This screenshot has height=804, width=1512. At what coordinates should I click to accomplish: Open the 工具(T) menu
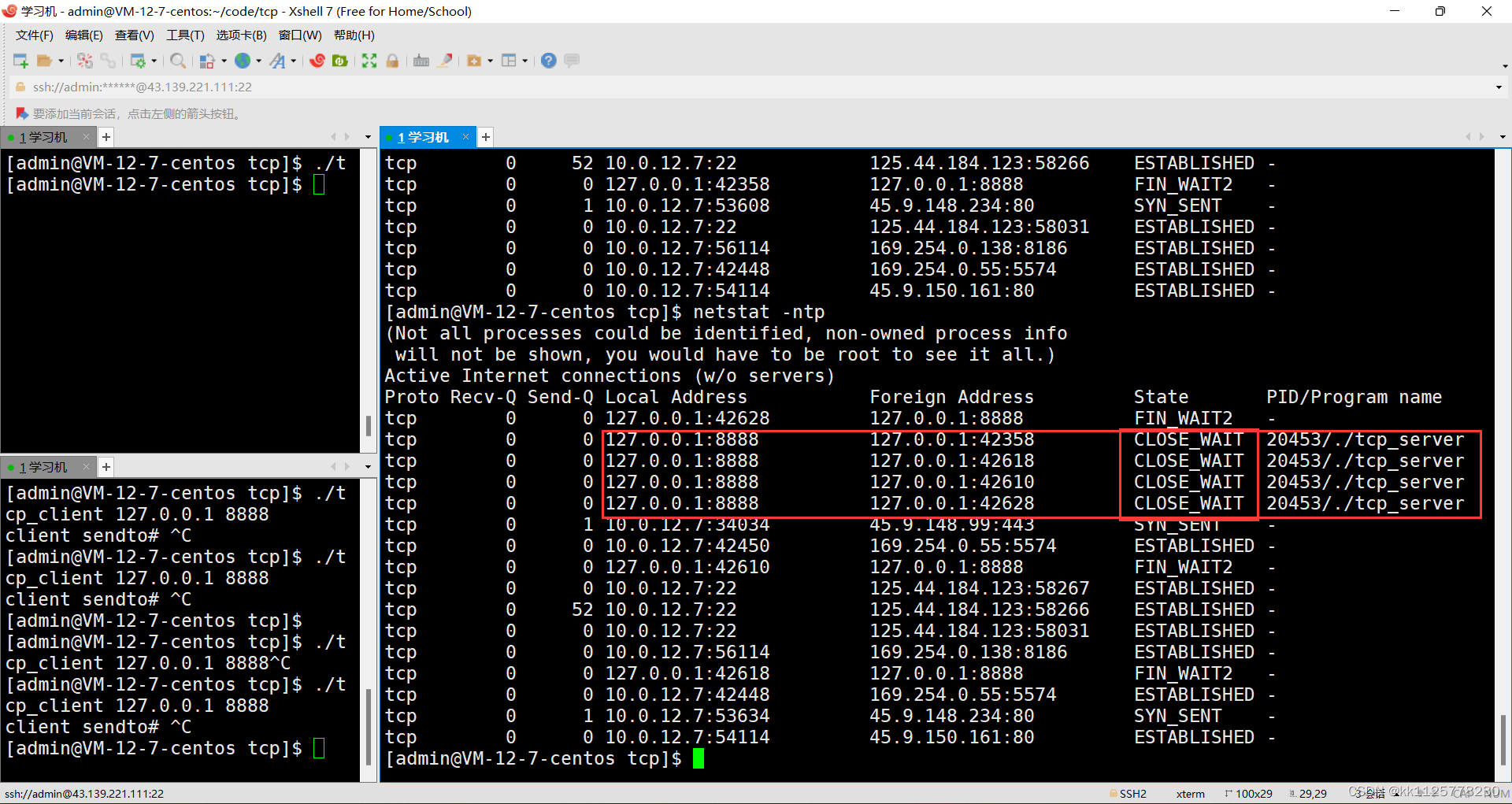(x=185, y=35)
